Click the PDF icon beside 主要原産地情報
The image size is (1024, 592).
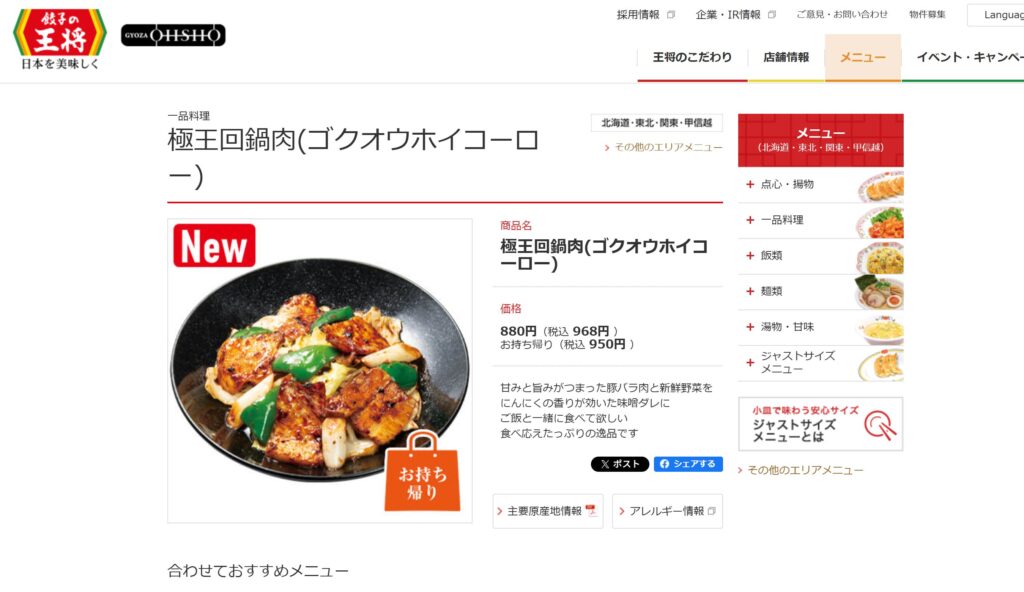[592, 511]
